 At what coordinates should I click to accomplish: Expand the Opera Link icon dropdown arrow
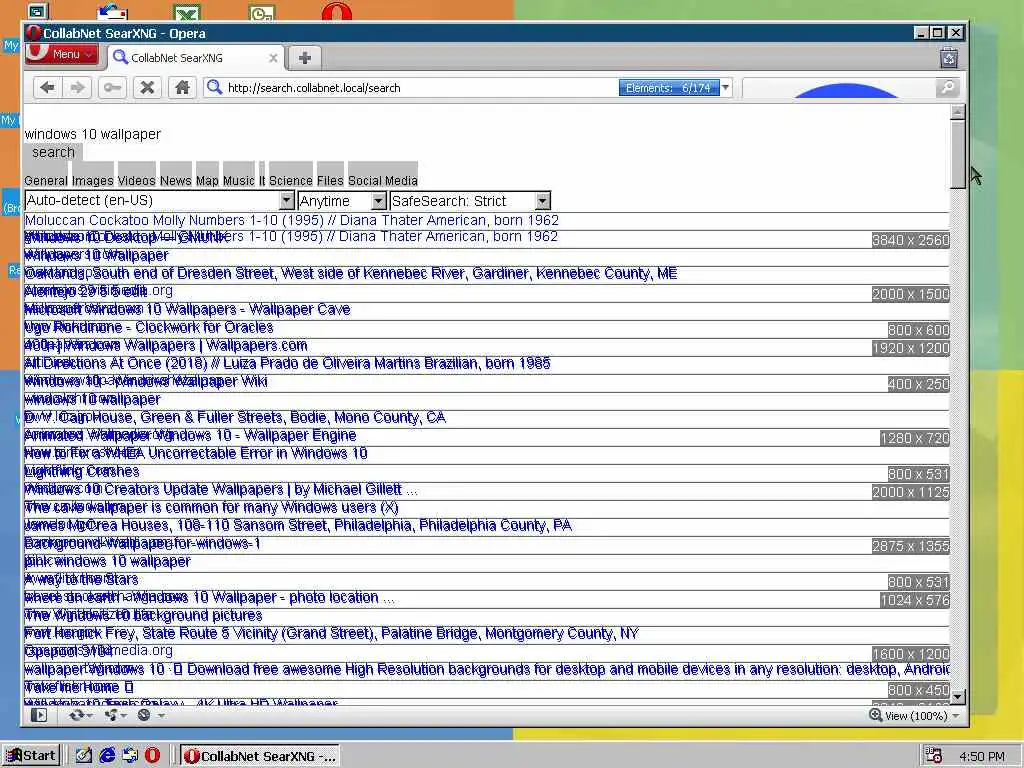(89, 716)
